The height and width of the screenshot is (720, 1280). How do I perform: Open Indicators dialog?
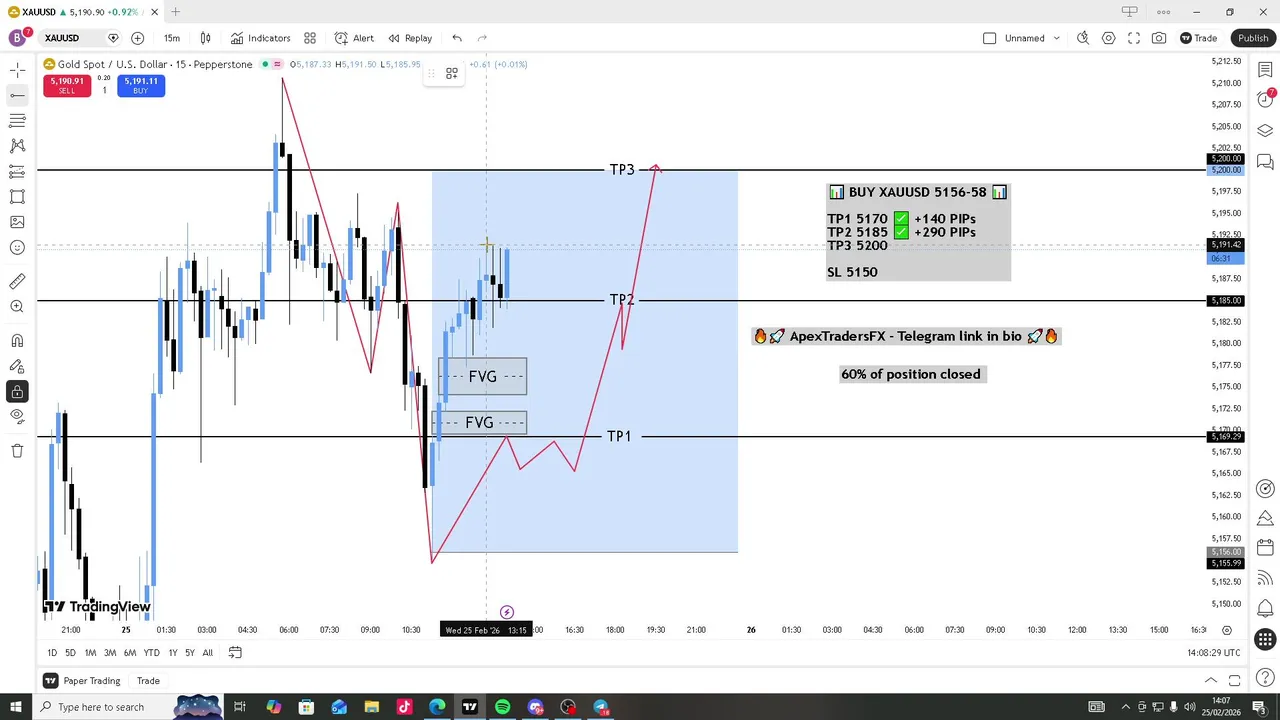pyautogui.click(x=260, y=38)
